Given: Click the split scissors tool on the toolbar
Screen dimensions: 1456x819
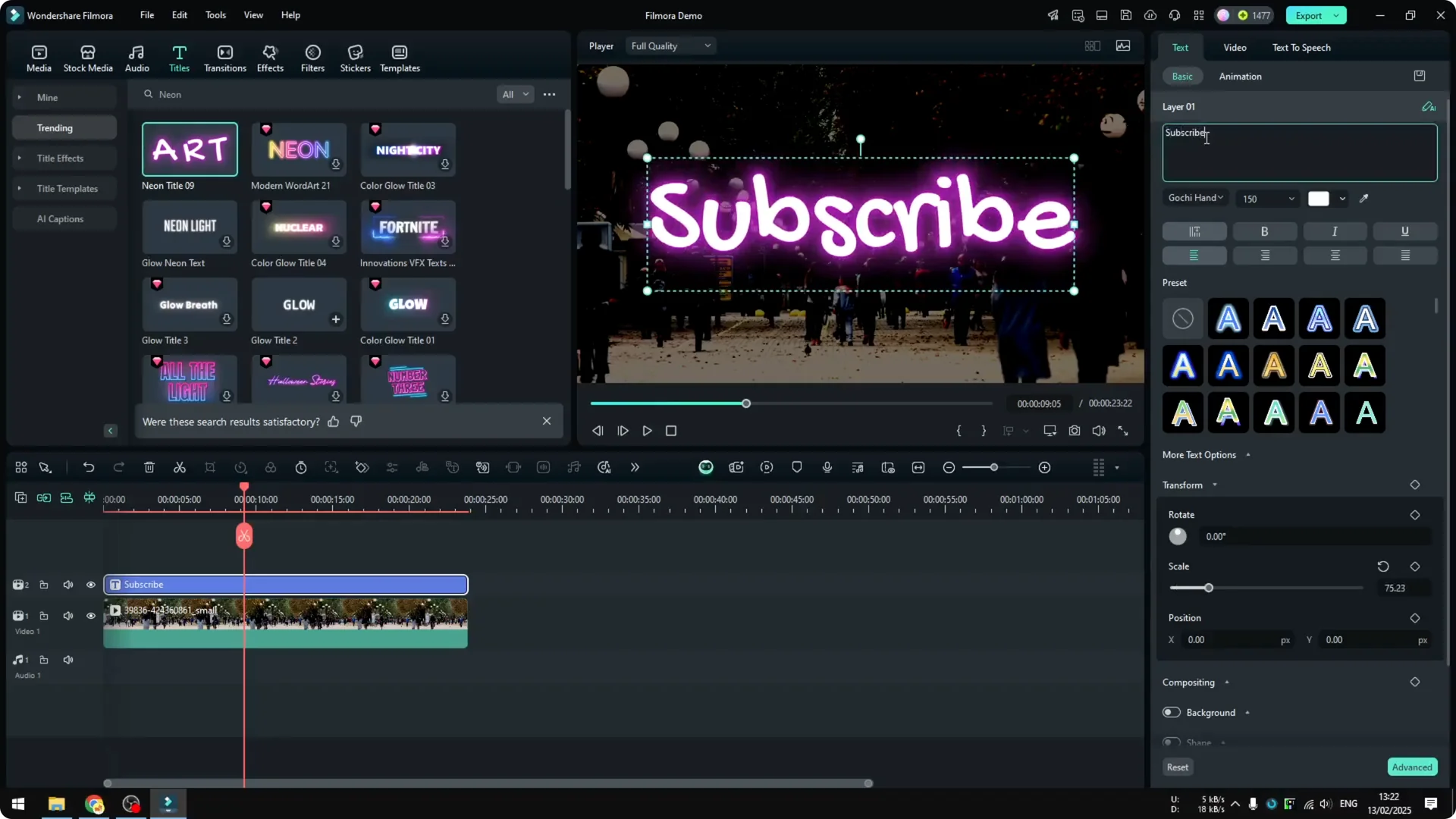Looking at the screenshot, I should tap(179, 467).
